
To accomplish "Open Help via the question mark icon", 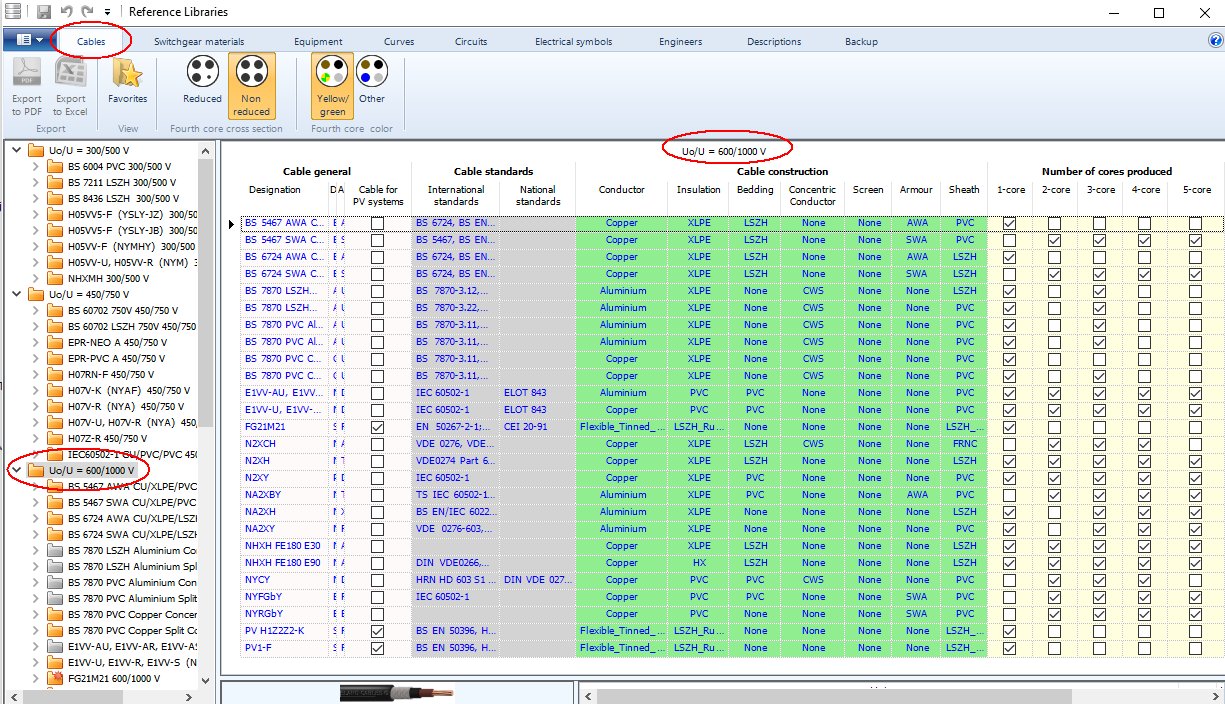I will click(1217, 41).
